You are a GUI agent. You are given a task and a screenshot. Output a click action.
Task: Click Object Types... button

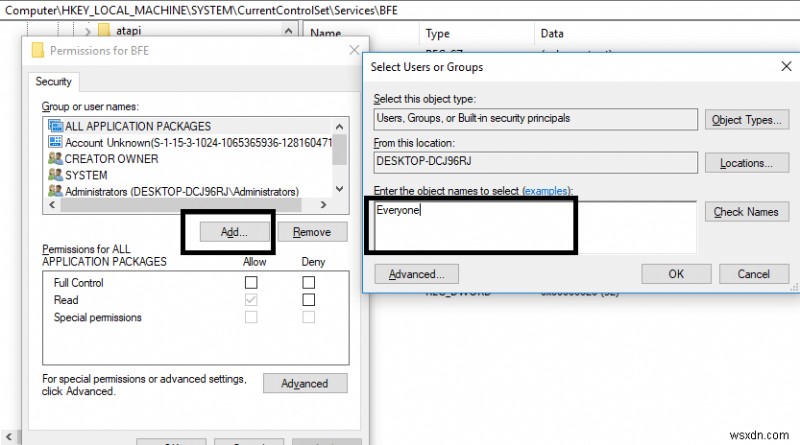[747, 120]
